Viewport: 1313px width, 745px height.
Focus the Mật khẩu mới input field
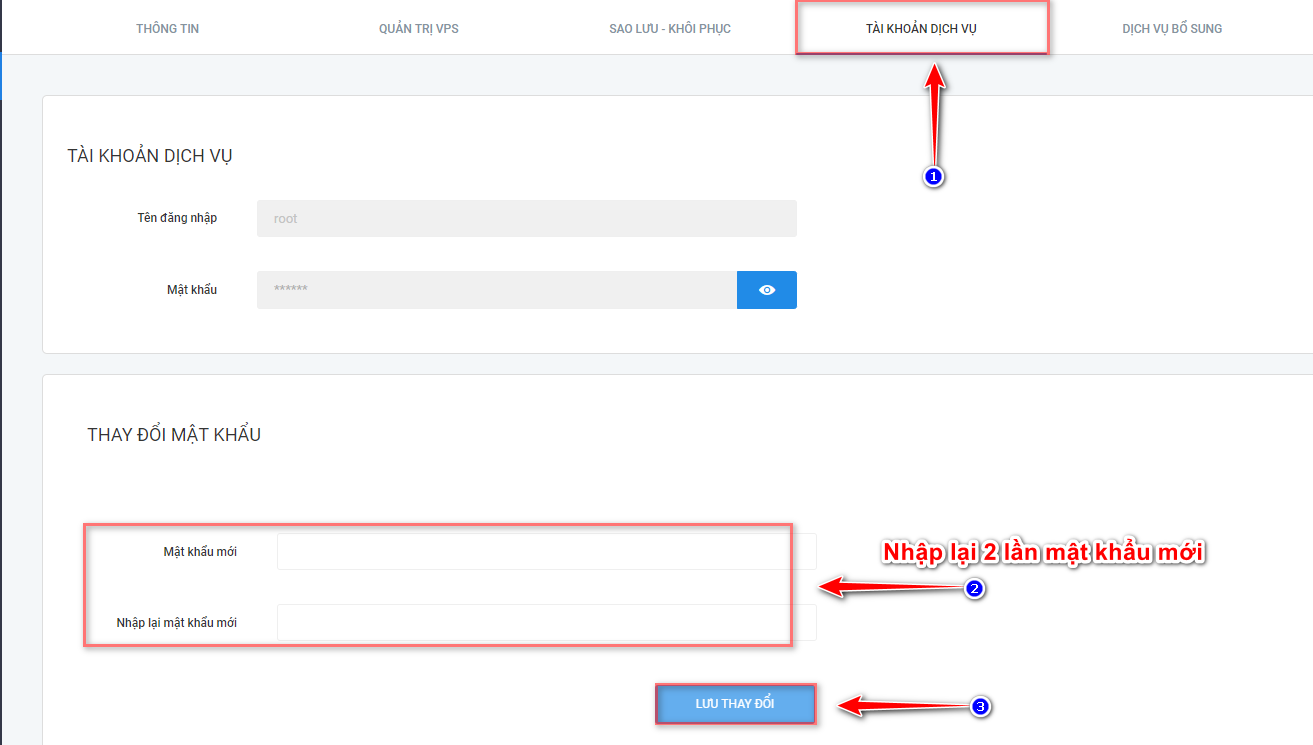546,551
